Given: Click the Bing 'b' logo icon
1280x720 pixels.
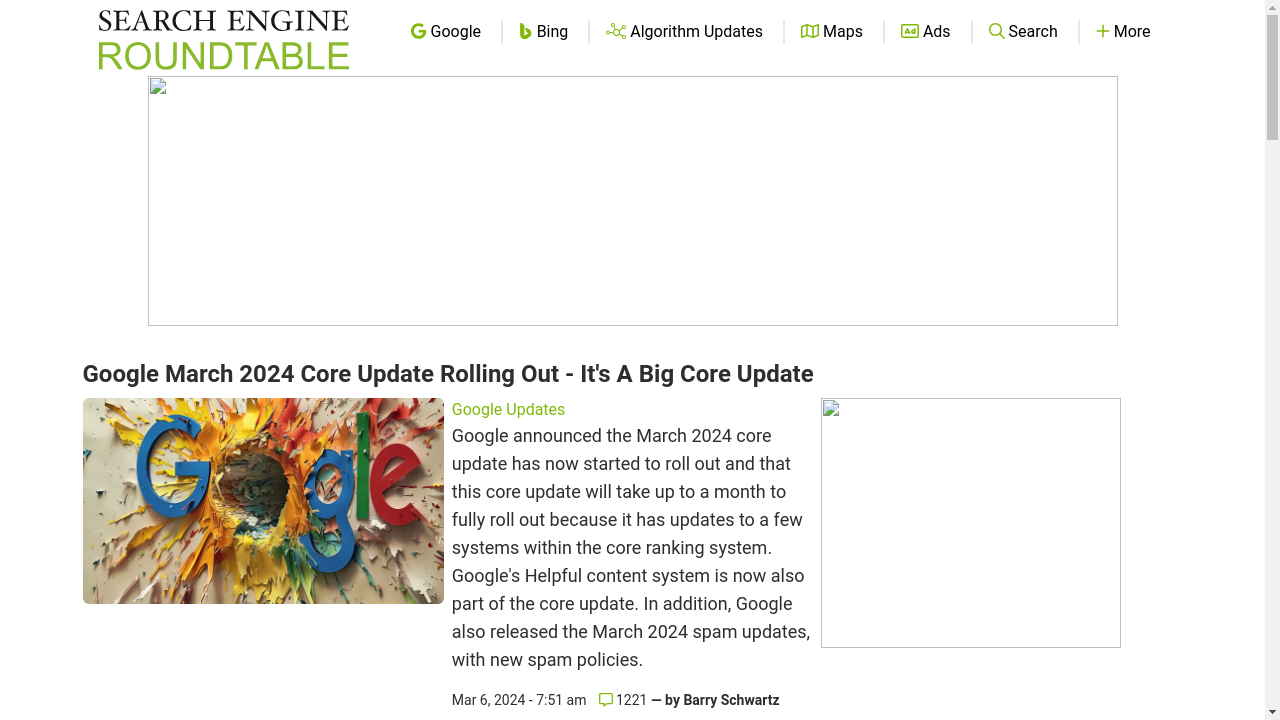Looking at the screenshot, I should pos(525,32).
